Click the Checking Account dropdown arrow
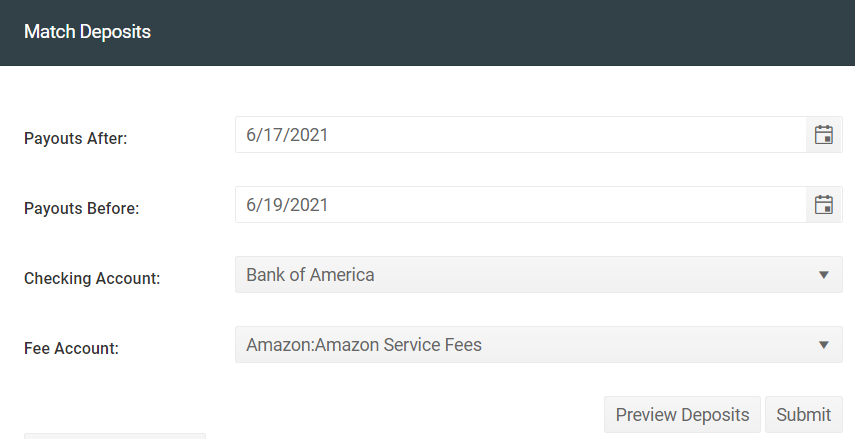This screenshot has width=855, height=439. pos(824,275)
